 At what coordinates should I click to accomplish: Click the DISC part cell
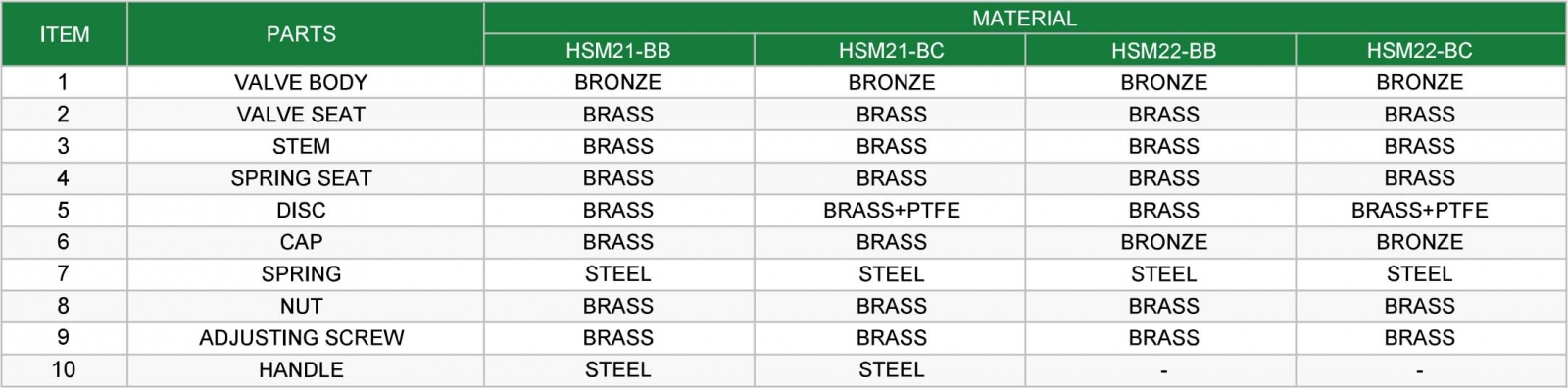pos(305,210)
